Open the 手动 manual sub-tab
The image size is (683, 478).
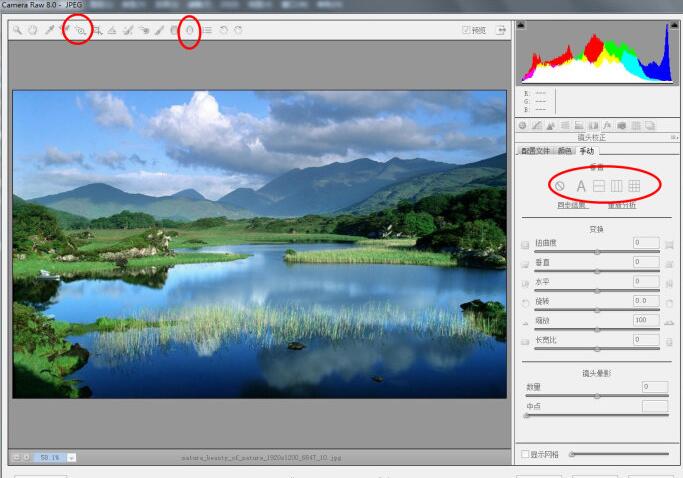pyautogui.click(x=587, y=151)
